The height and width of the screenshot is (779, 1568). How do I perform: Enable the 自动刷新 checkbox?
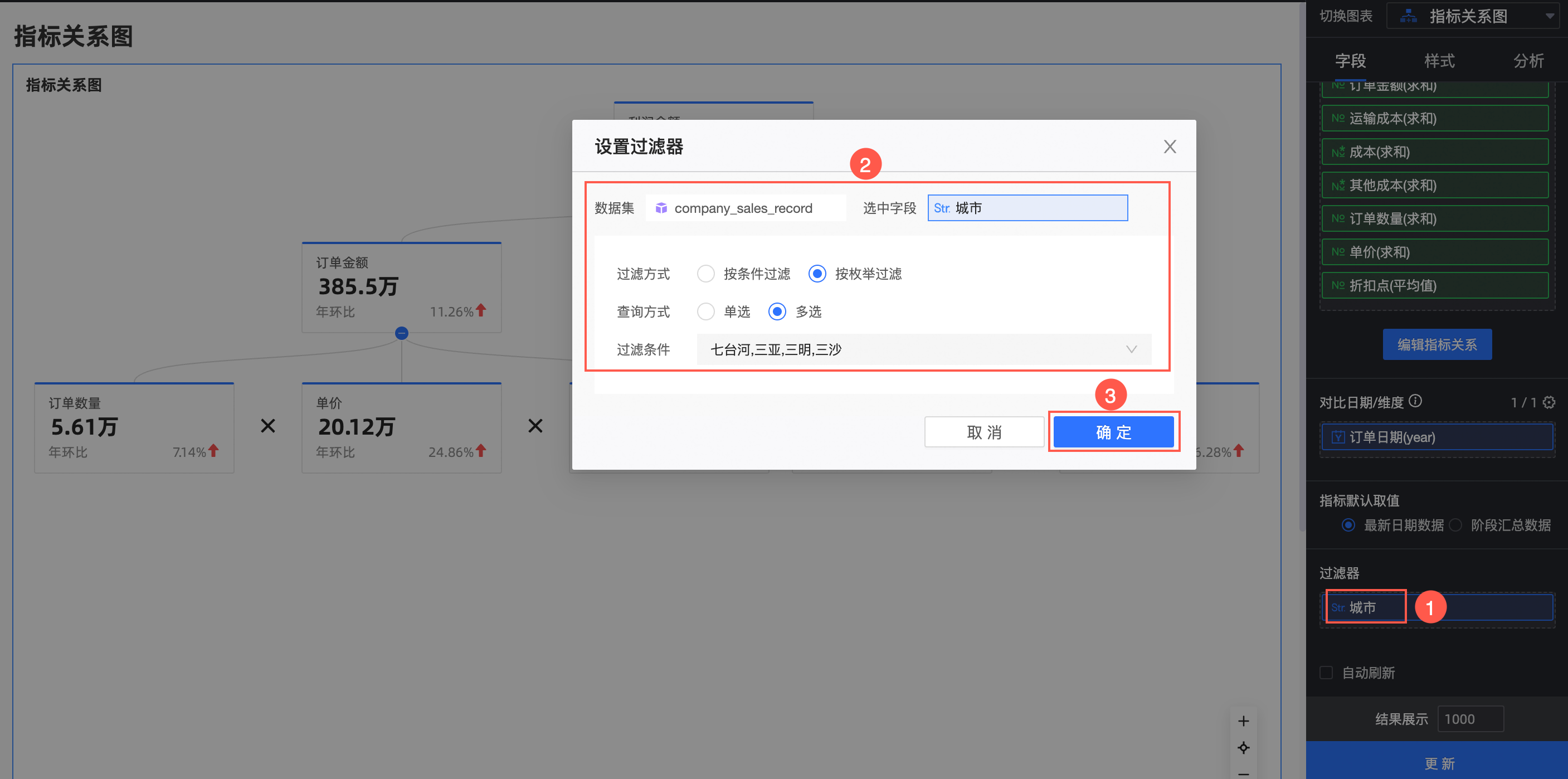click(x=1326, y=673)
